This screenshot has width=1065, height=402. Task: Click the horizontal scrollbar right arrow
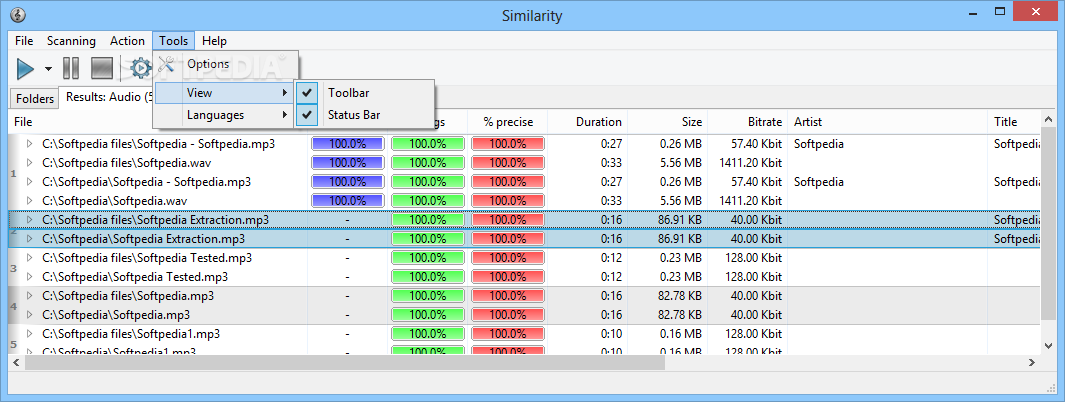[x=1032, y=363]
